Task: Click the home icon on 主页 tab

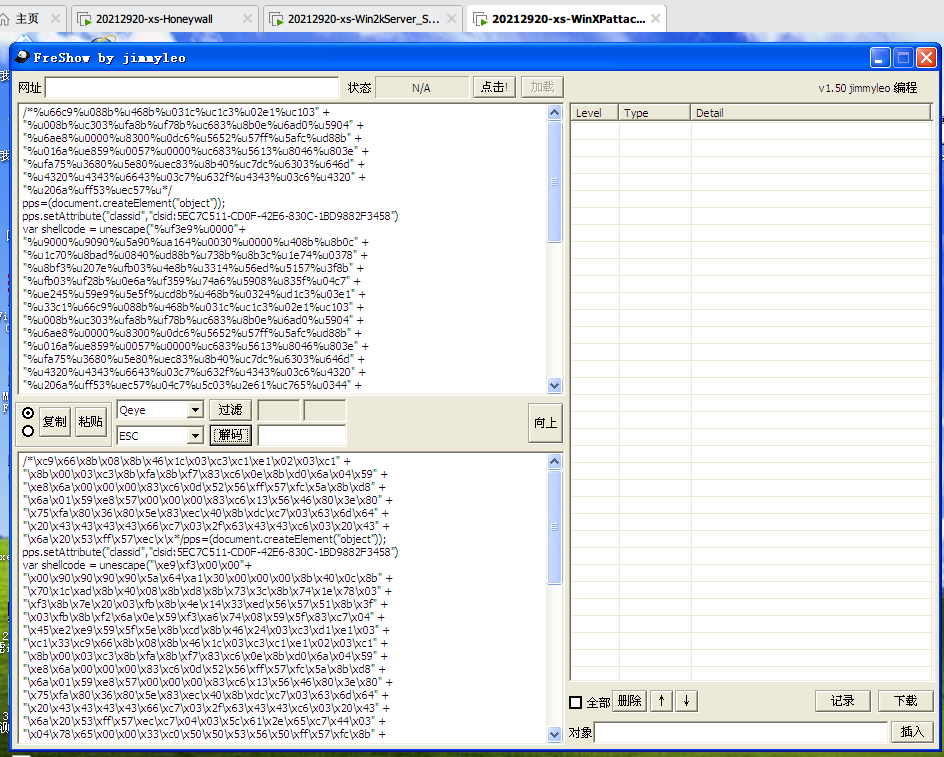Action: (5, 19)
